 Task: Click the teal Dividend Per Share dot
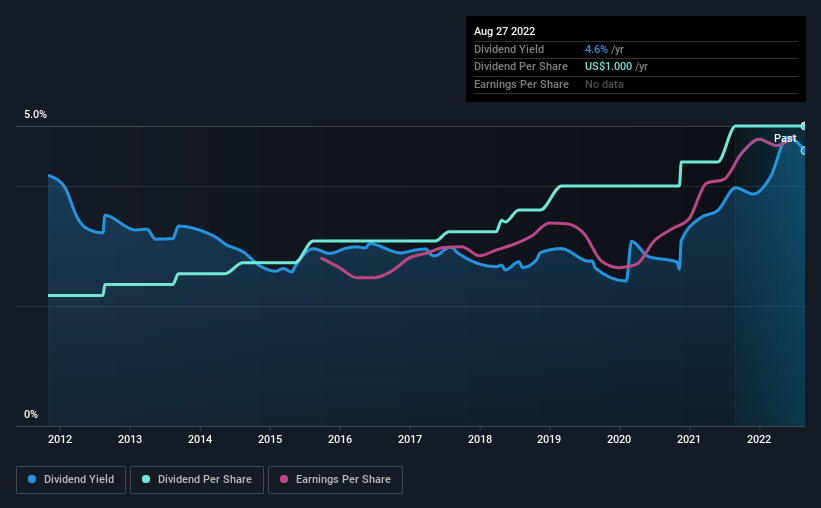tap(146, 479)
